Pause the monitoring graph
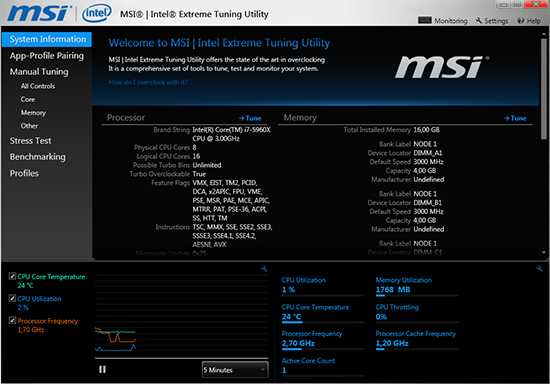This screenshot has width=550, height=384. (102, 369)
